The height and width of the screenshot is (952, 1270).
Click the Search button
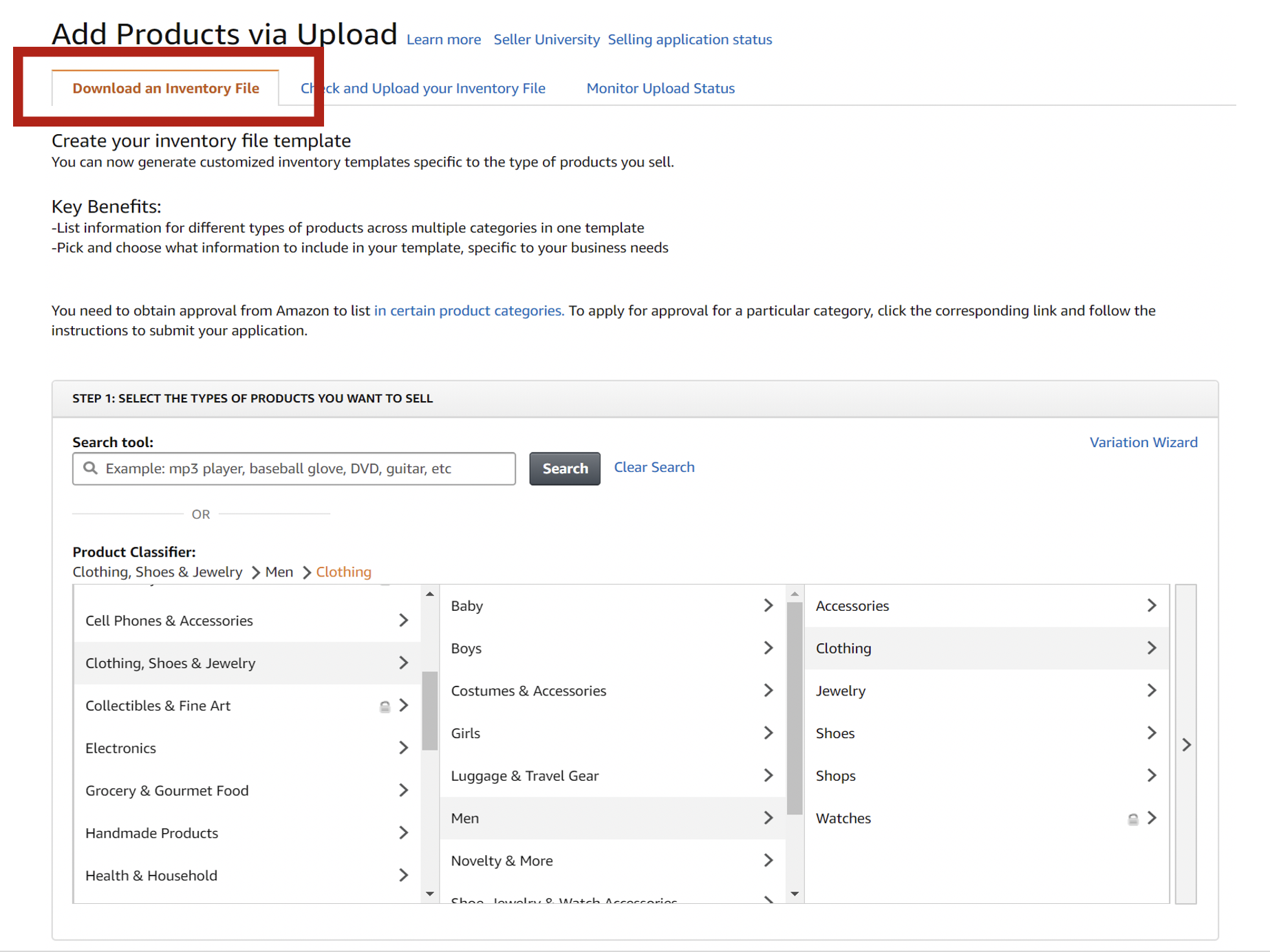click(x=565, y=468)
